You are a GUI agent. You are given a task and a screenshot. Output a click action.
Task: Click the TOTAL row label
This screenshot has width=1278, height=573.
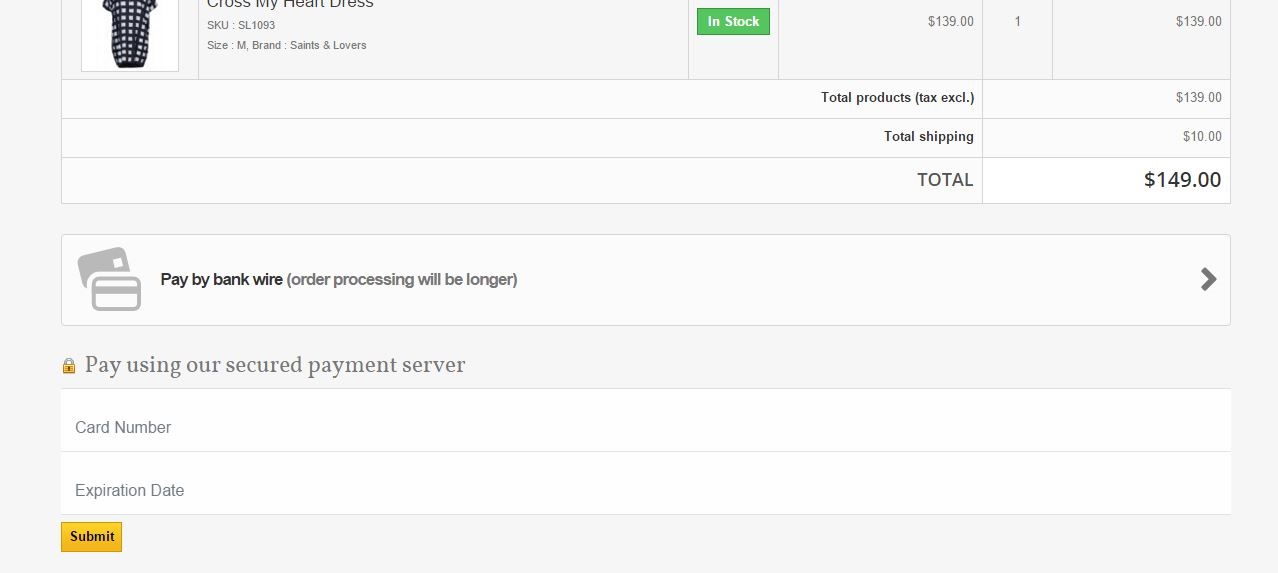pyautogui.click(x=945, y=180)
